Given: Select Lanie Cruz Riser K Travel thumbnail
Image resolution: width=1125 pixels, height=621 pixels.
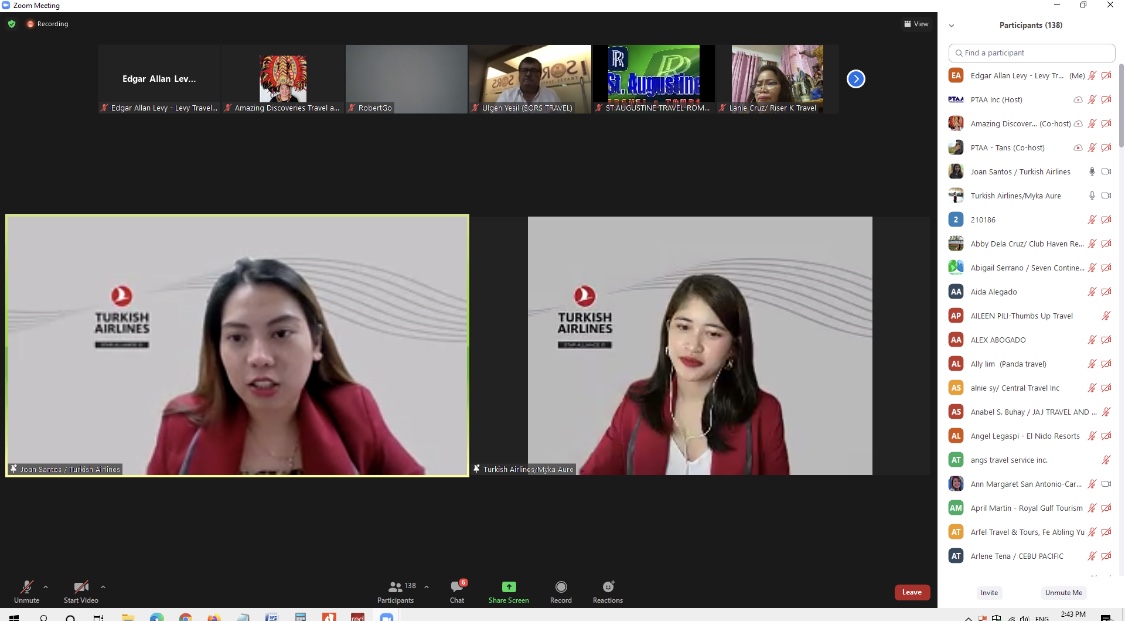Looking at the screenshot, I should click(777, 79).
